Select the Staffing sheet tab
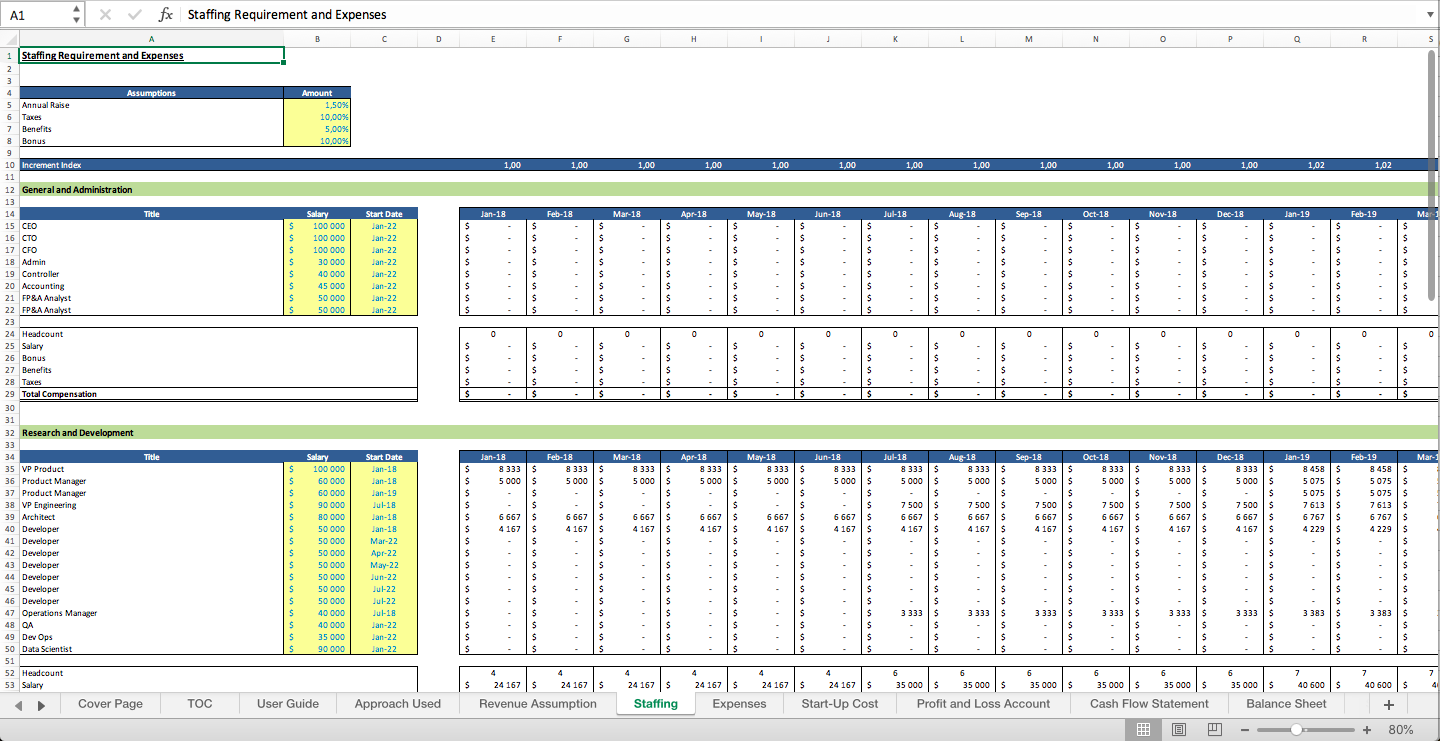 pyautogui.click(x=656, y=704)
